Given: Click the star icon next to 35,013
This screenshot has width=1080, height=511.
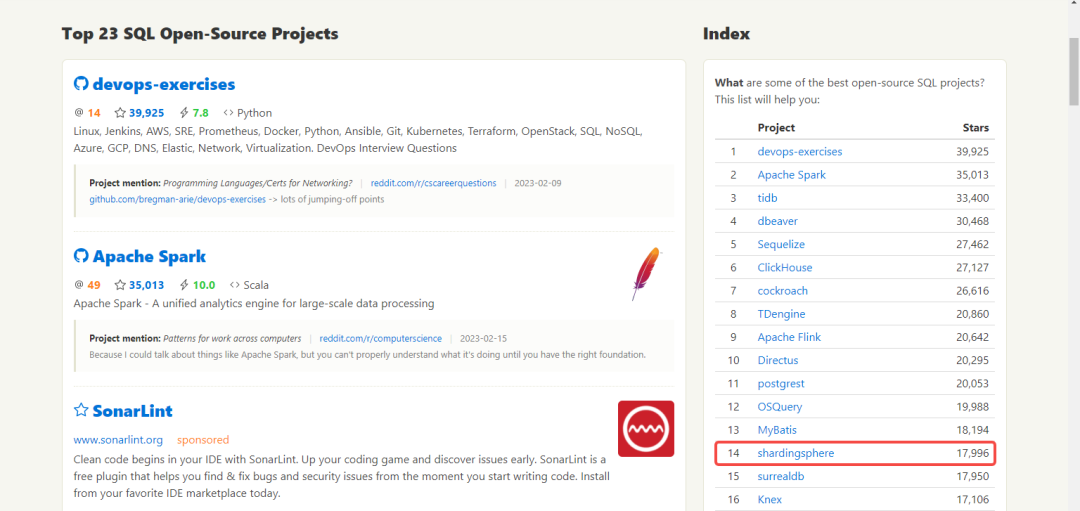Looking at the screenshot, I should [121, 285].
